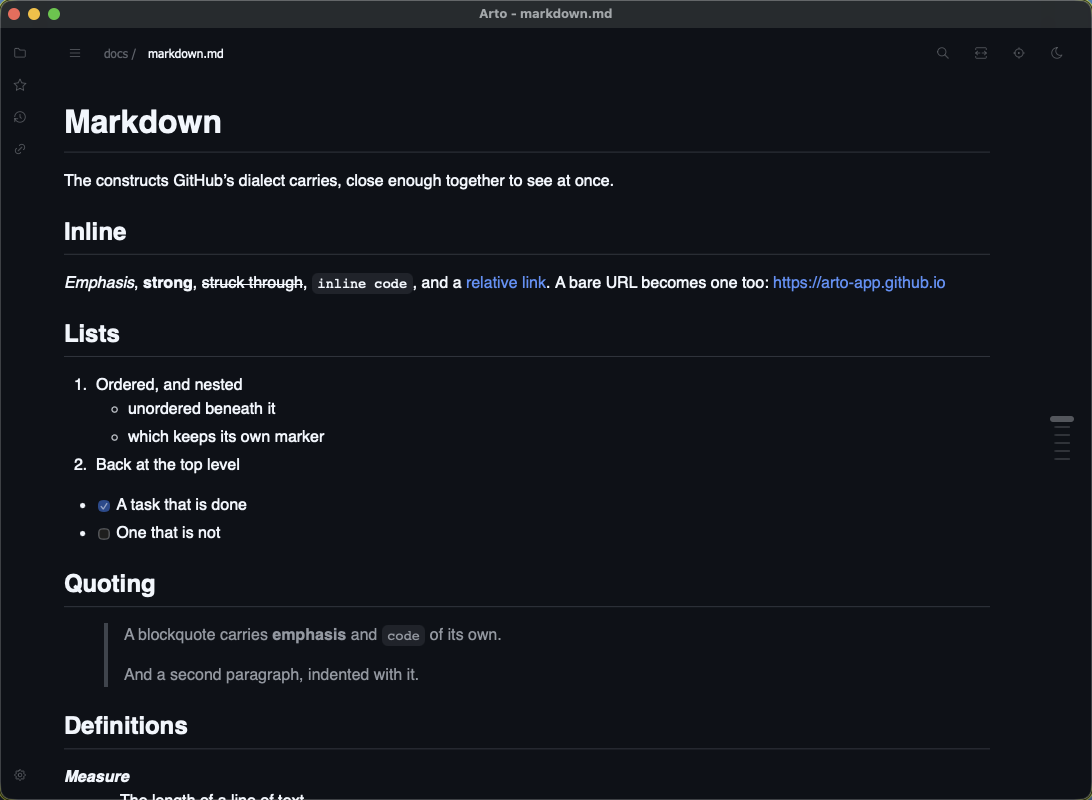The width and height of the screenshot is (1092, 800).
Task: Switch theme using the moon icon
Action: [x=1056, y=53]
